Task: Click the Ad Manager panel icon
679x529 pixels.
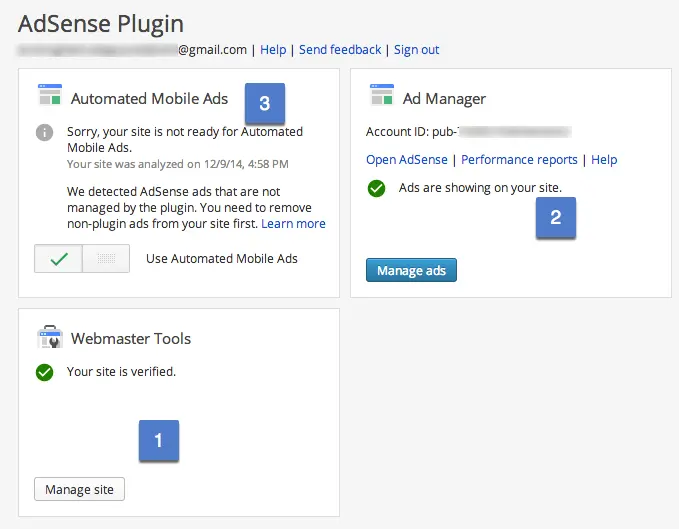Action: pyautogui.click(x=382, y=95)
